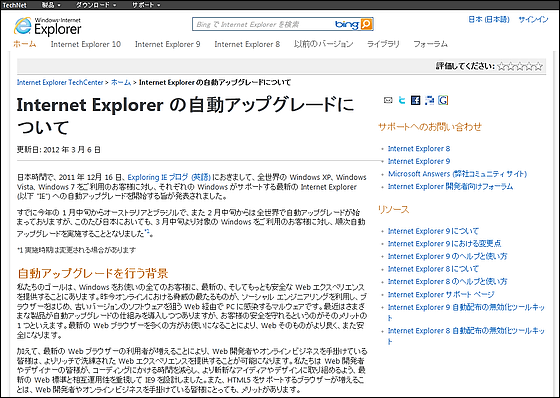Click the Internet Explorer logo

coord(48,26)
